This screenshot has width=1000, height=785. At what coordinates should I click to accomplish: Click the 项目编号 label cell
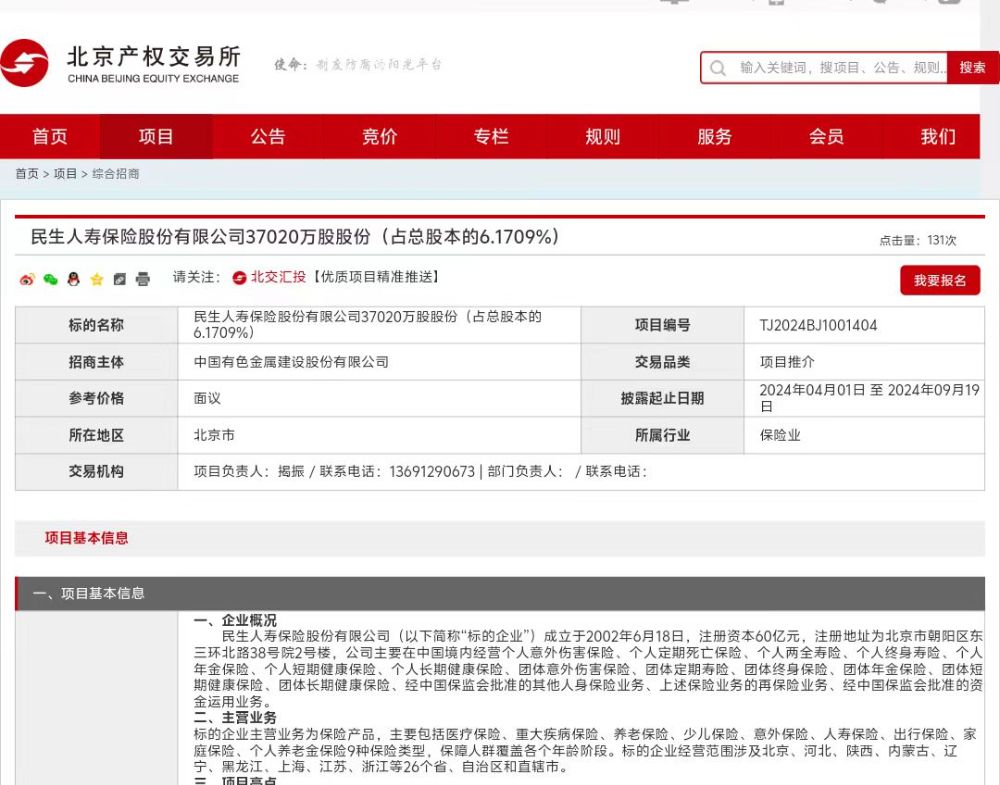(x=663, y=325)
